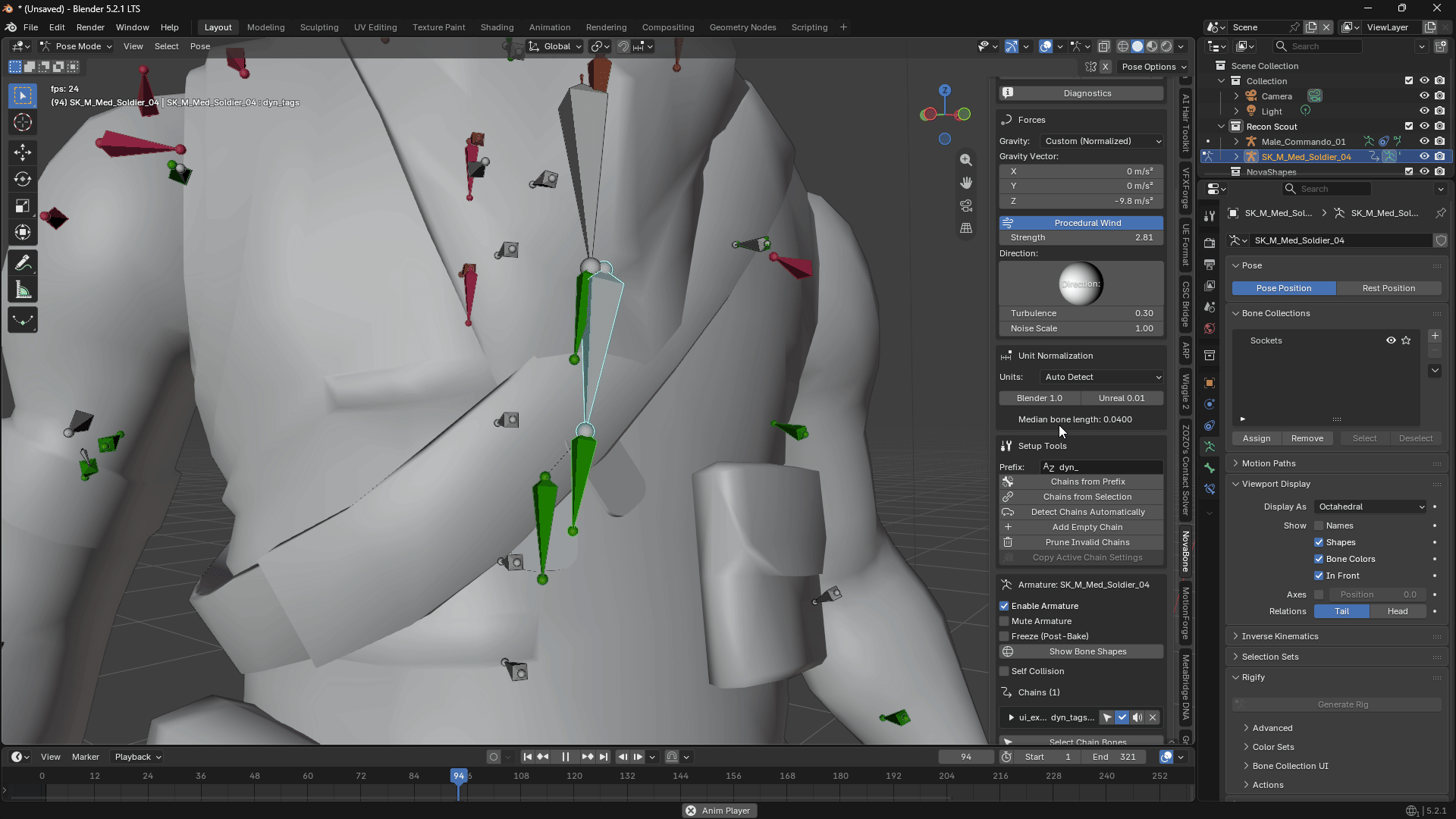This screenshot has width=1456, height=819.
Task: Open the Units Auto Detect dropdown
Action: click(1102, 377)
